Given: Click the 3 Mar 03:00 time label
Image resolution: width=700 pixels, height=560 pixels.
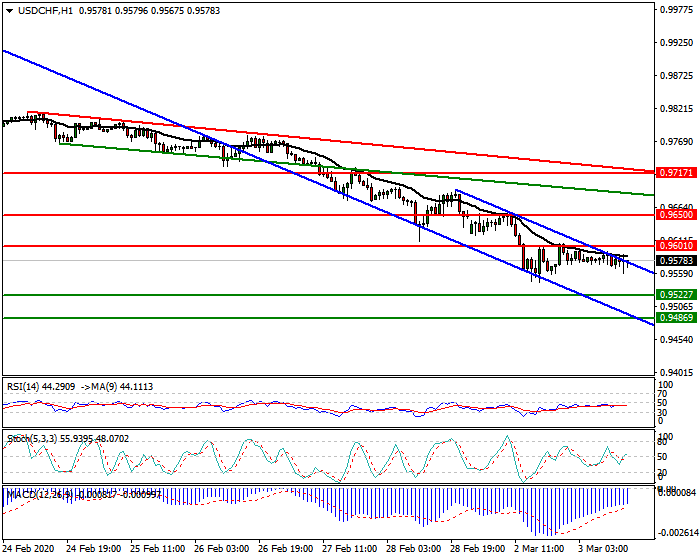Looking at the screenshot, I should click(603, 549).
